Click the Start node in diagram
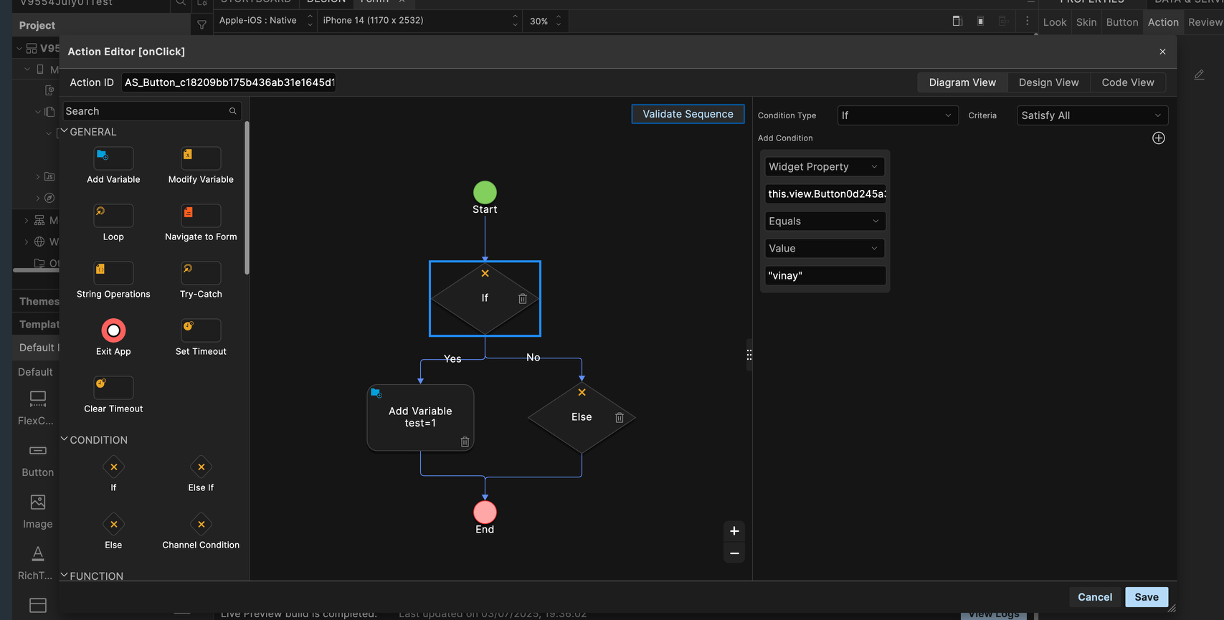The image size is (1224, 620). [x=485, y=193]
